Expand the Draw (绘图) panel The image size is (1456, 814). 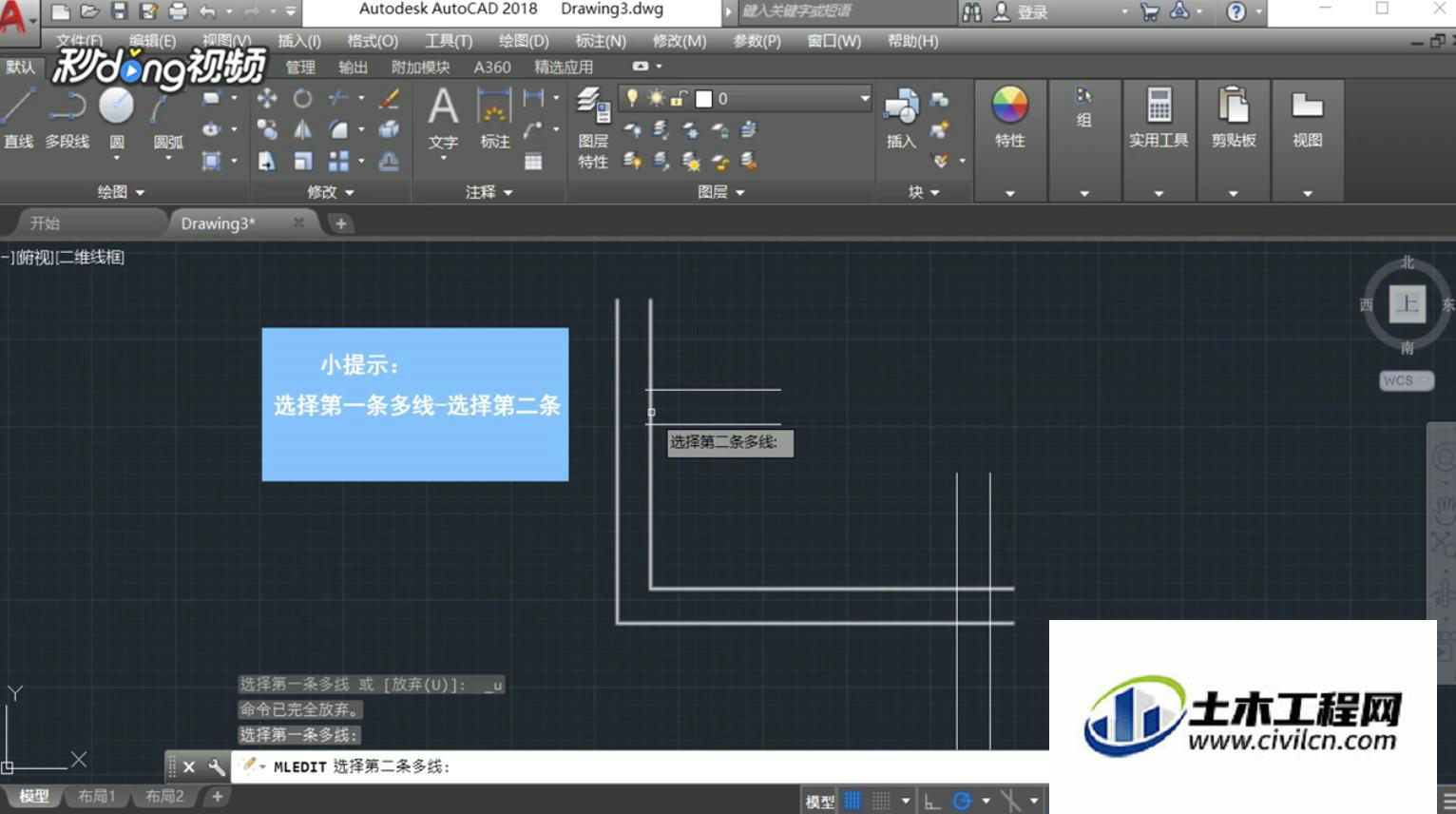[x=122, y=192]
